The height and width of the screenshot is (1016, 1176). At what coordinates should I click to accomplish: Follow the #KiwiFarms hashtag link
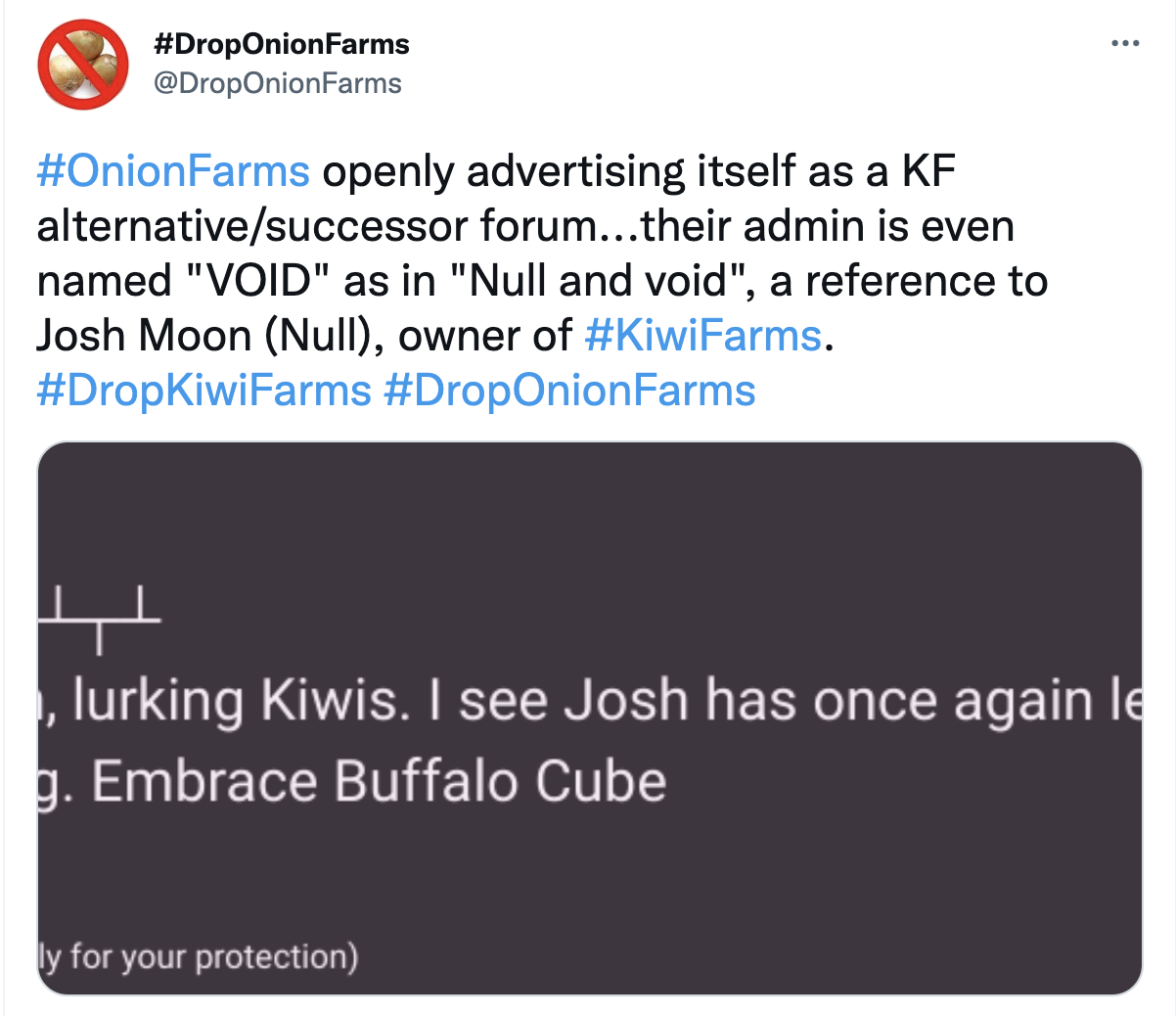(x=703, y=336)
